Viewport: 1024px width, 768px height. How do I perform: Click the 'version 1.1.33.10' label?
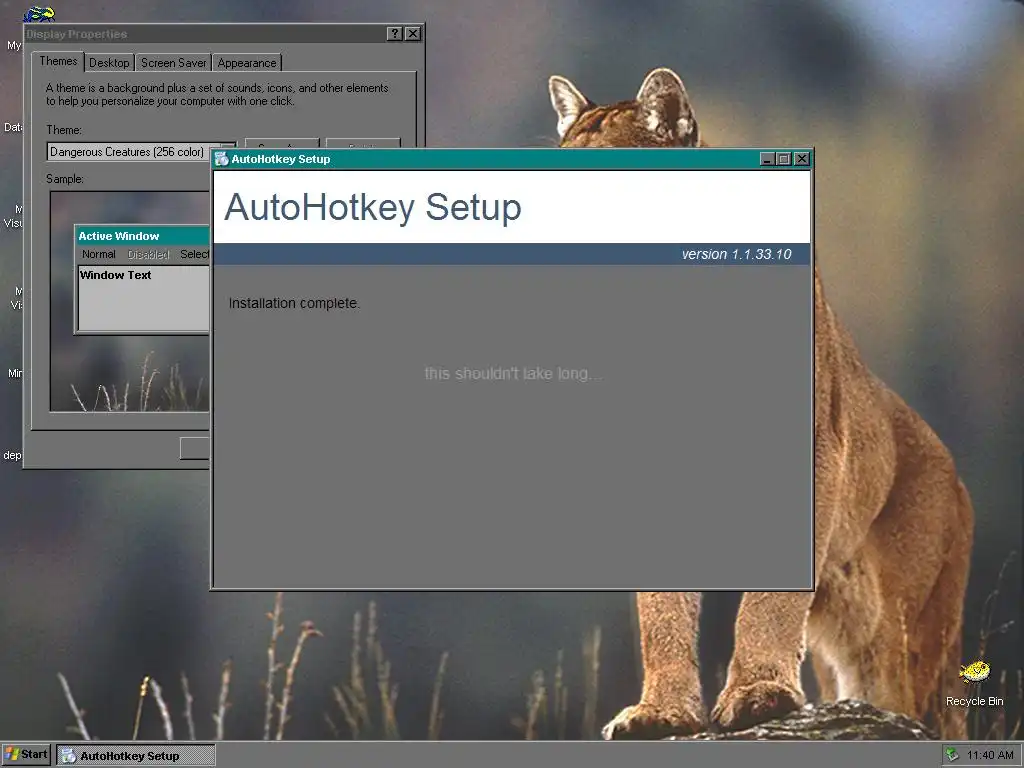tap(736, 254)
